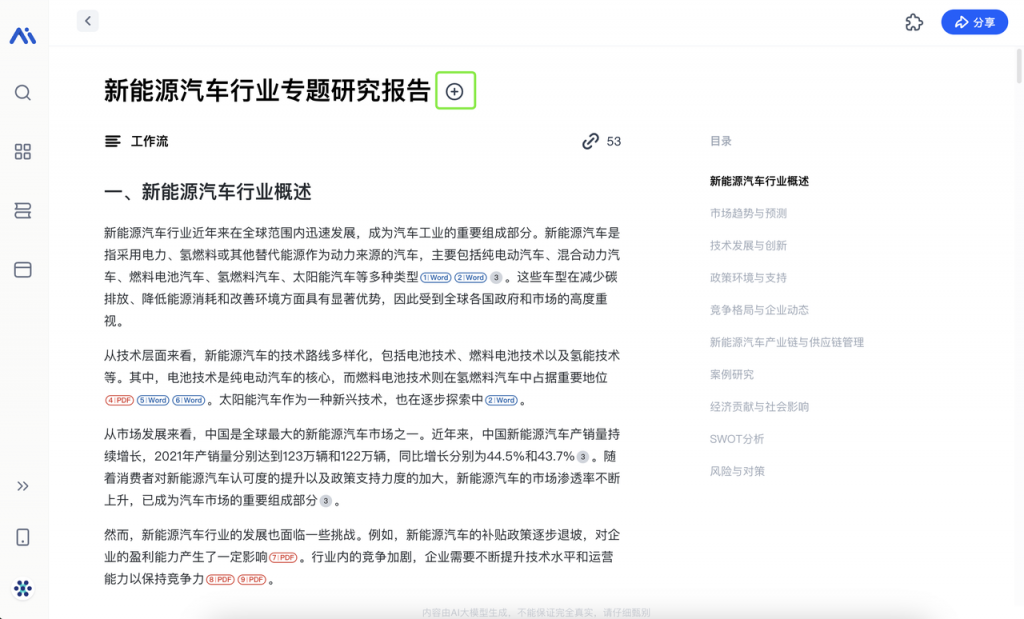This screenshot has width=1024, height=619.
Task: Click the blue 分享 share button
Action: point(974,22)
